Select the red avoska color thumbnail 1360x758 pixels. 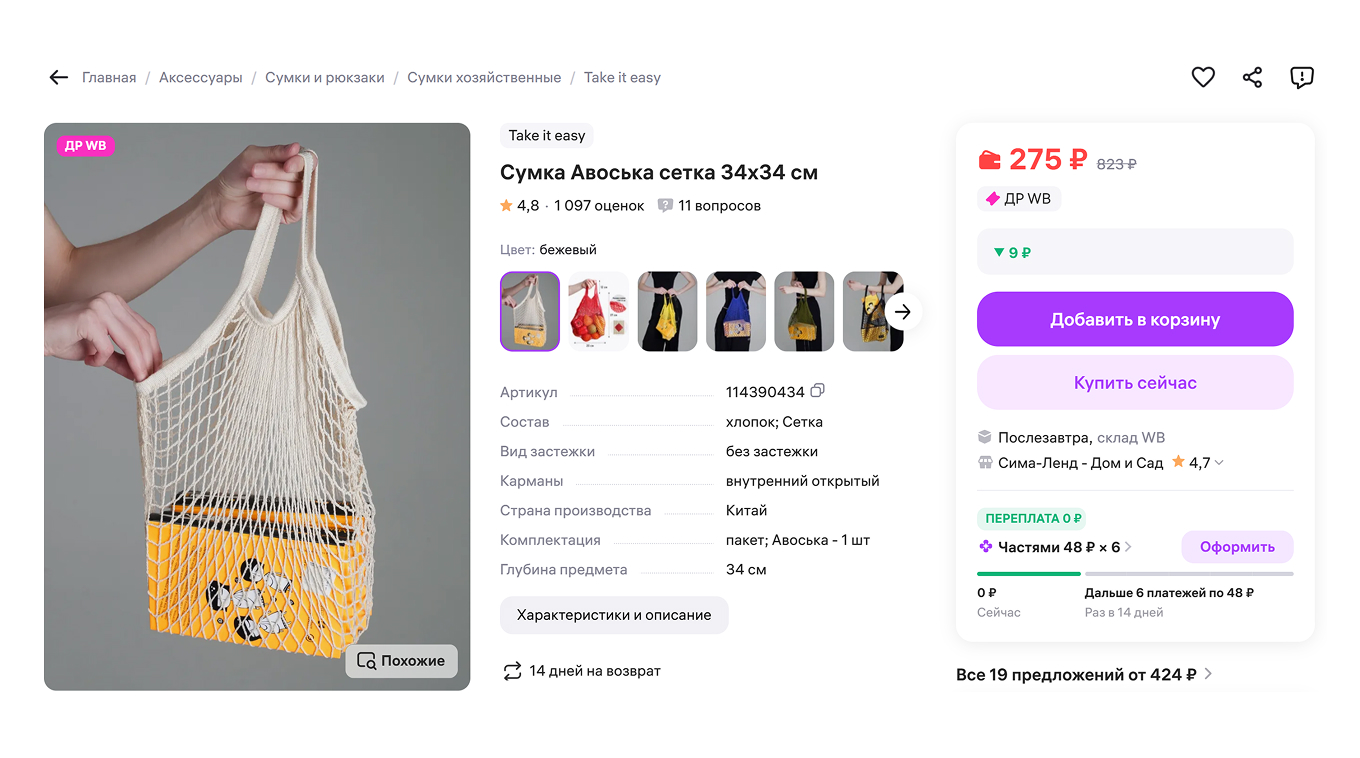click(x=598, y=312)
